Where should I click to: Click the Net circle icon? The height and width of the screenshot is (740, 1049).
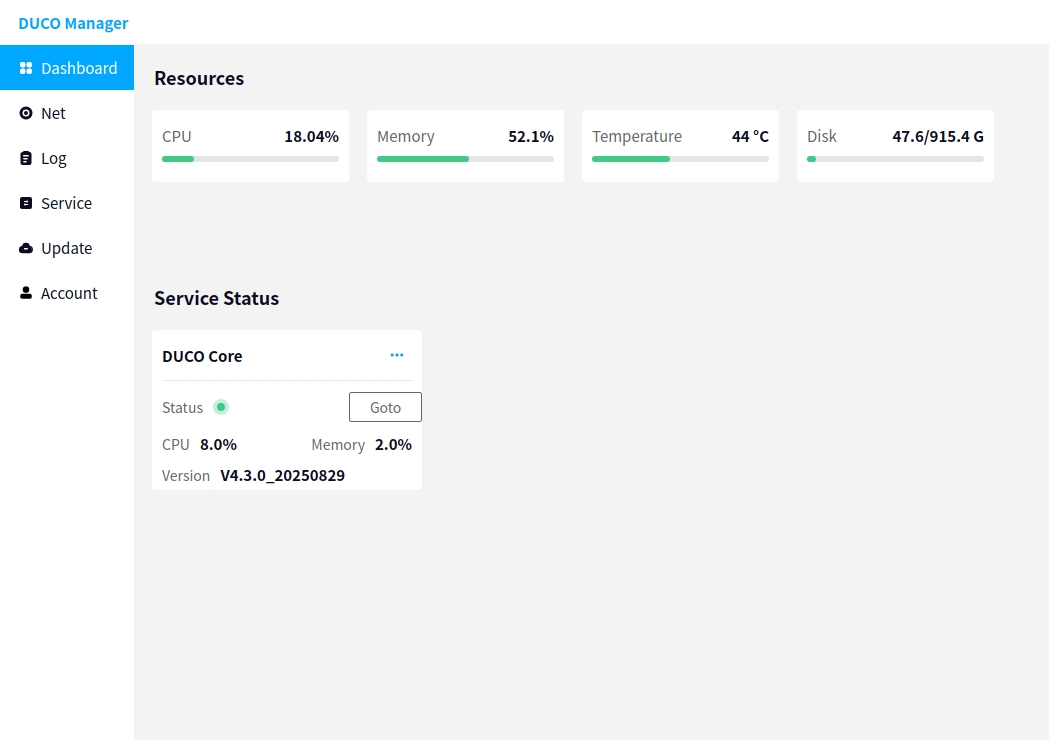coord(26,113)
